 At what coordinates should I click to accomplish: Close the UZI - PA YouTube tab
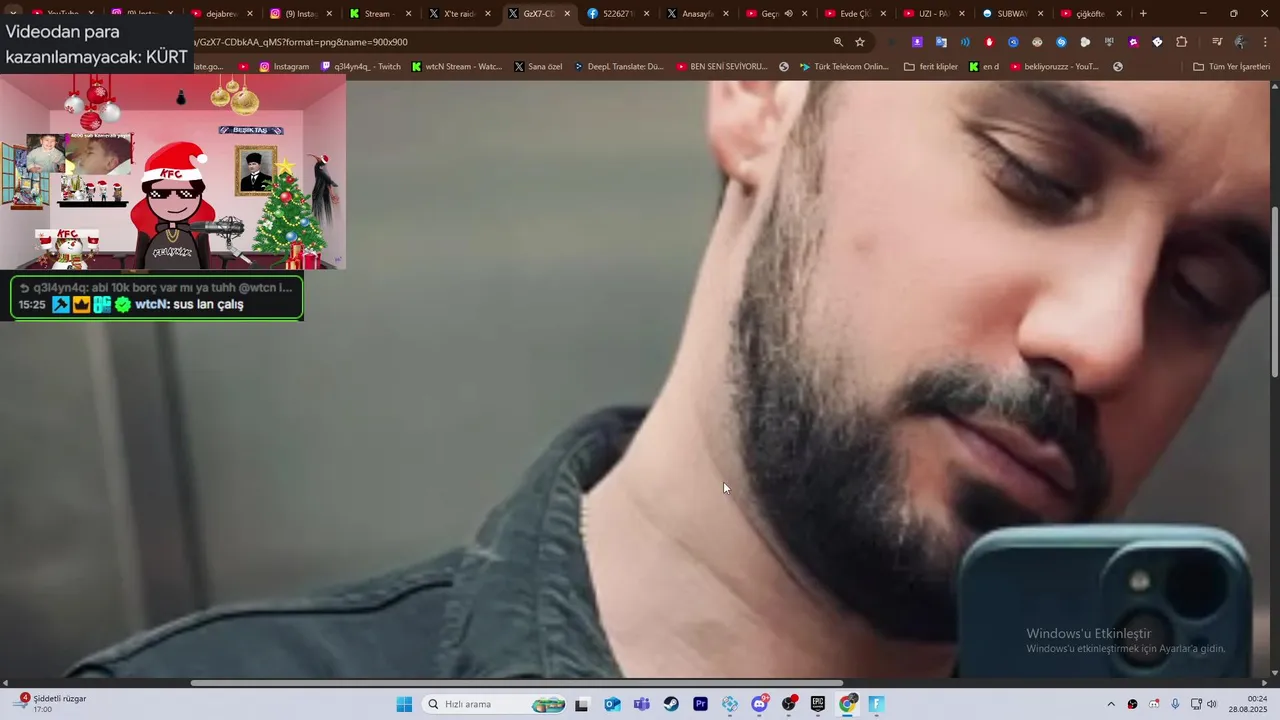962,14
